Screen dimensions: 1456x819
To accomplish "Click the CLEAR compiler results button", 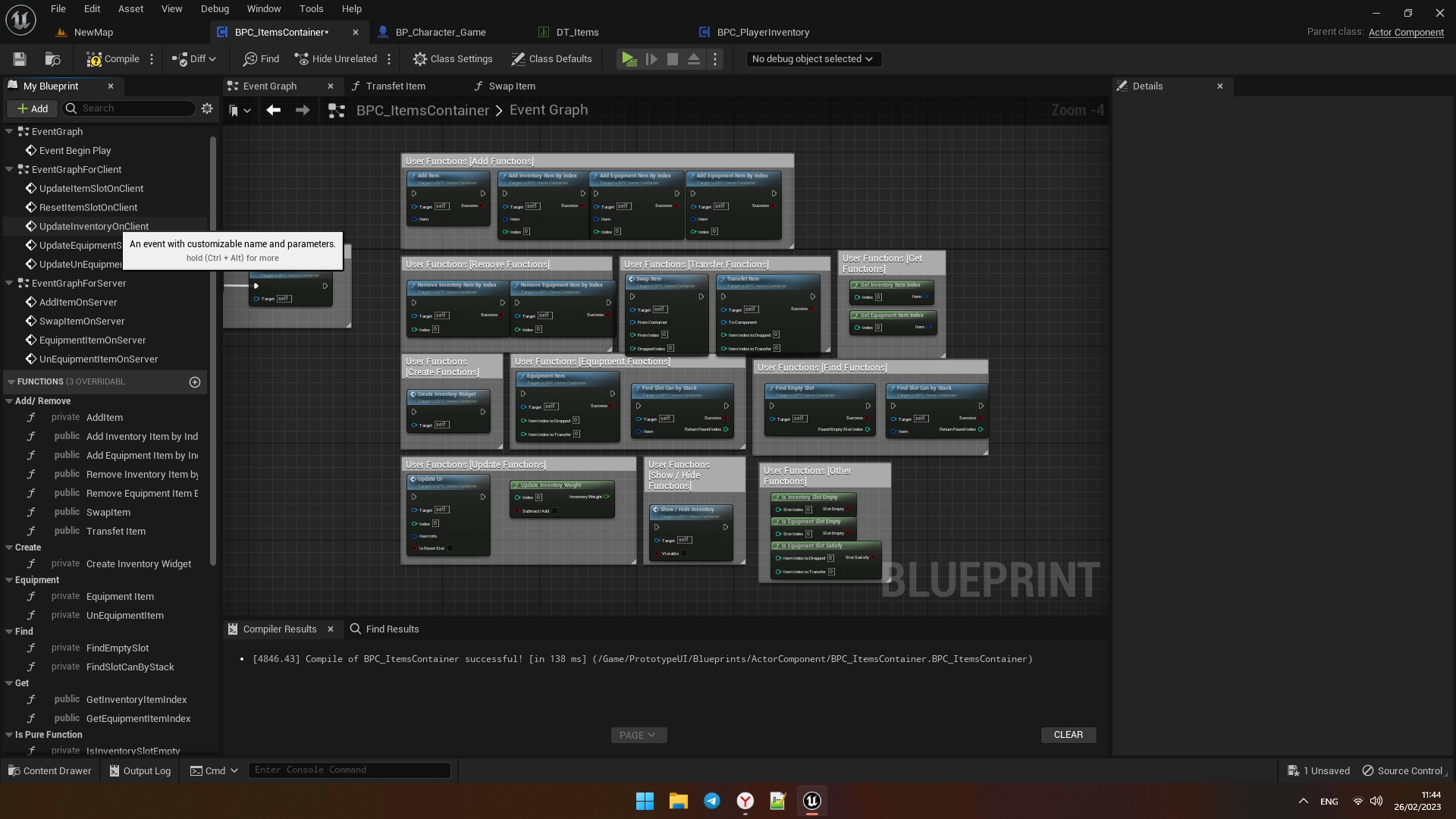I will click(1068, 735).
